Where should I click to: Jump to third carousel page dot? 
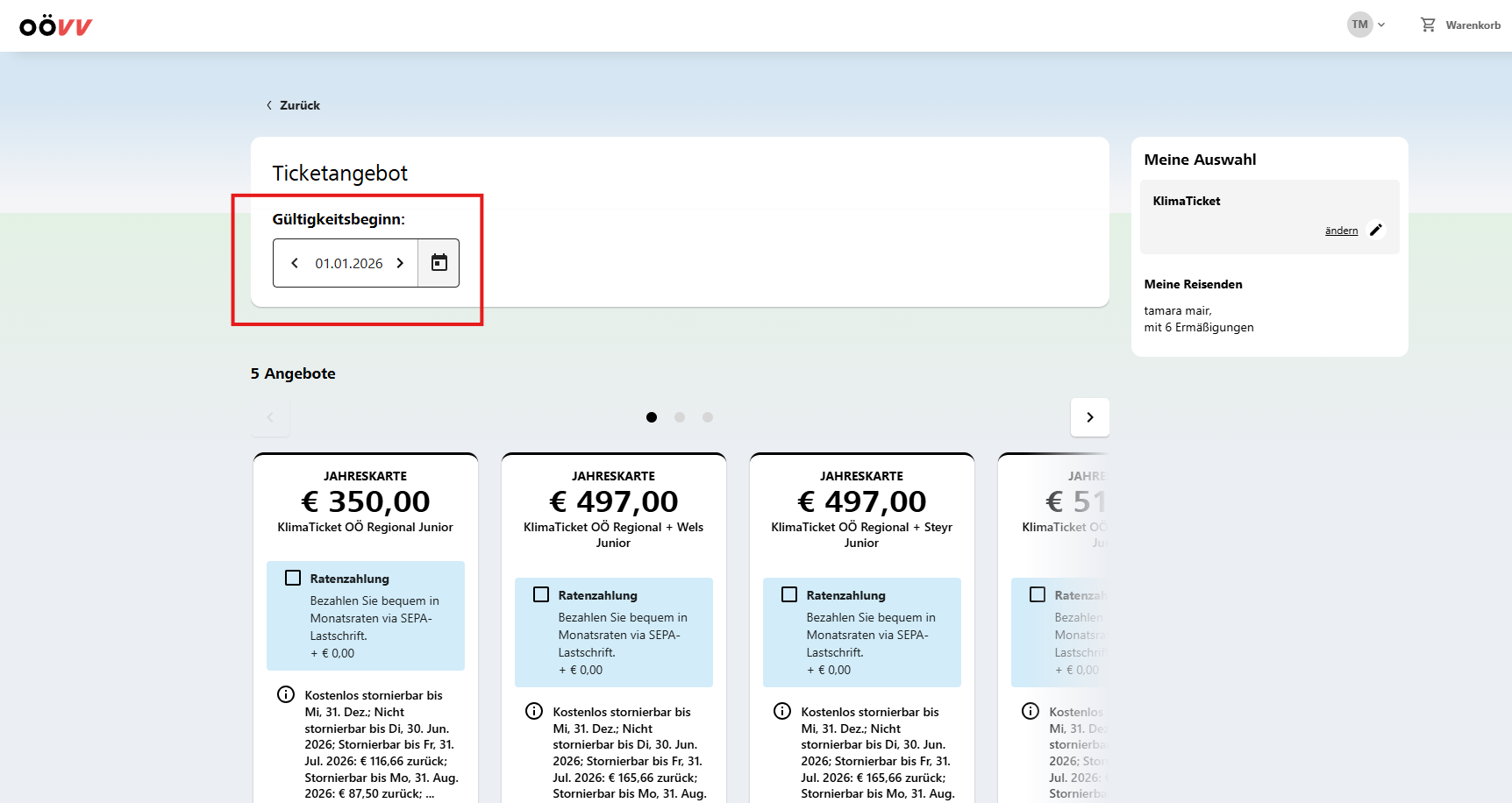[708, 417]
